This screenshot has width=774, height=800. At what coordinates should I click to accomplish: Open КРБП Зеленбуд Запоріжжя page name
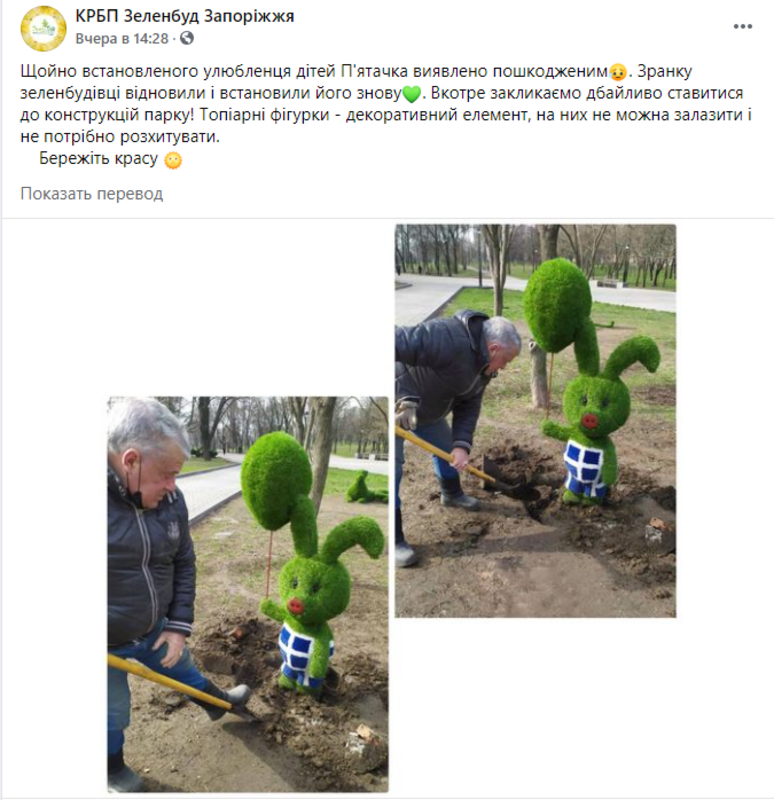(x=185, y=16)
